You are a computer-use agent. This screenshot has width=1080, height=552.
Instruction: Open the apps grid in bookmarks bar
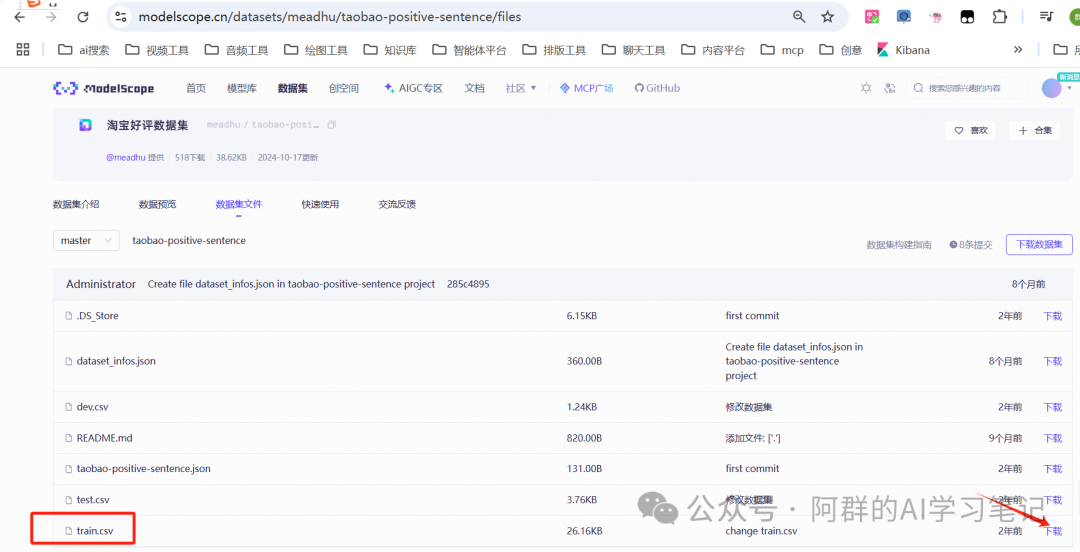[23, 50]
